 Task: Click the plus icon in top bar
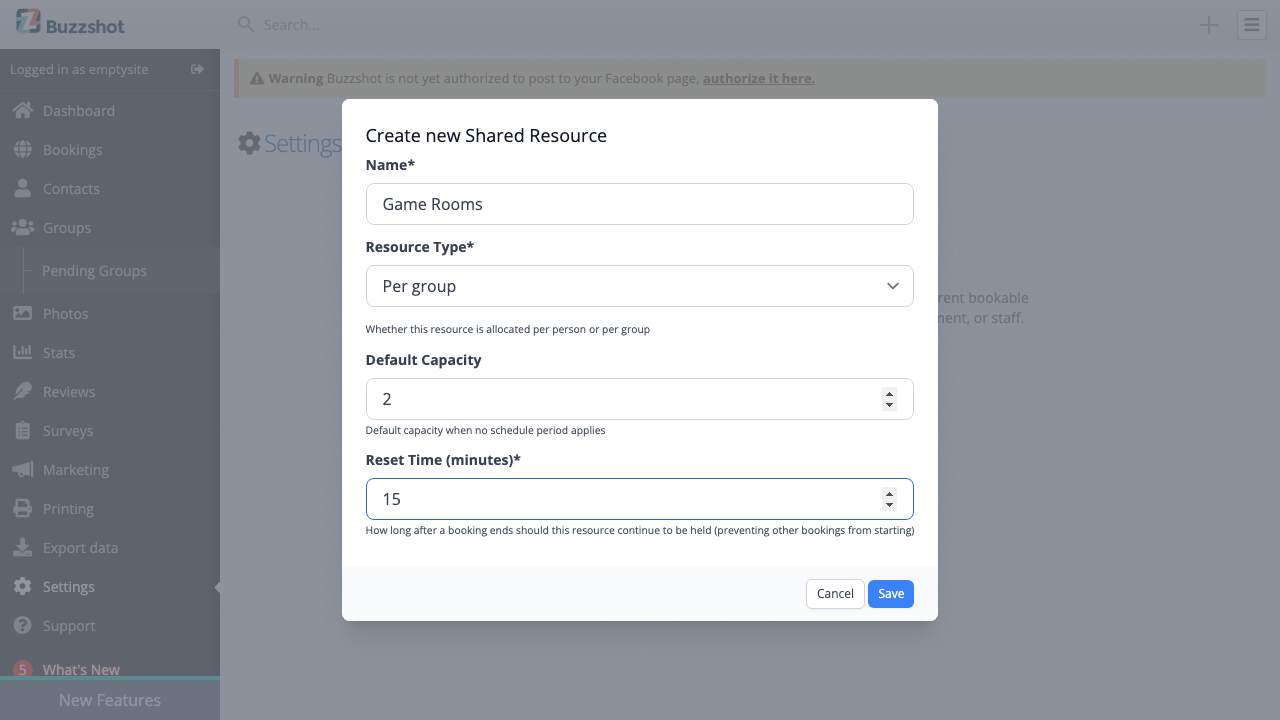[1208, 25]
